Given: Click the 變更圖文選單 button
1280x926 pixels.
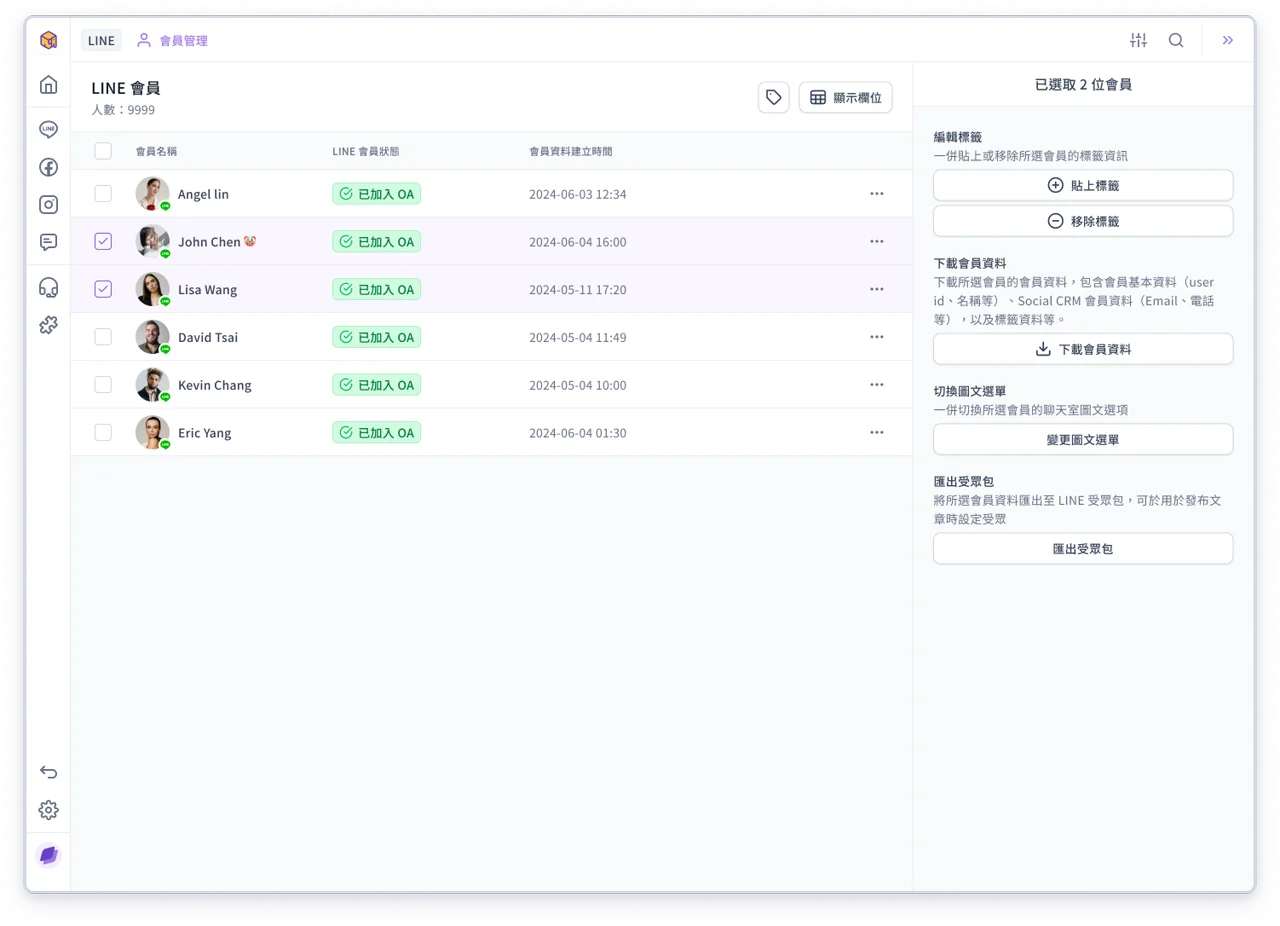Looking at the screenshot, I should (x=1083, y=439).
